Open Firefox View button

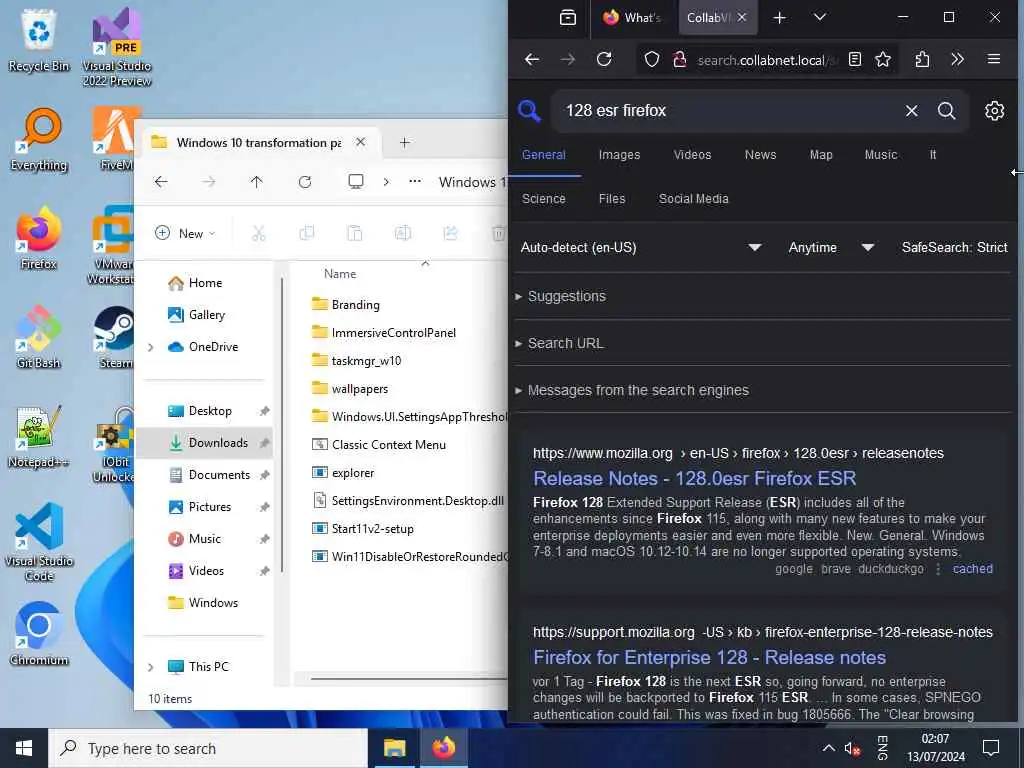click(x=568, y=18)
